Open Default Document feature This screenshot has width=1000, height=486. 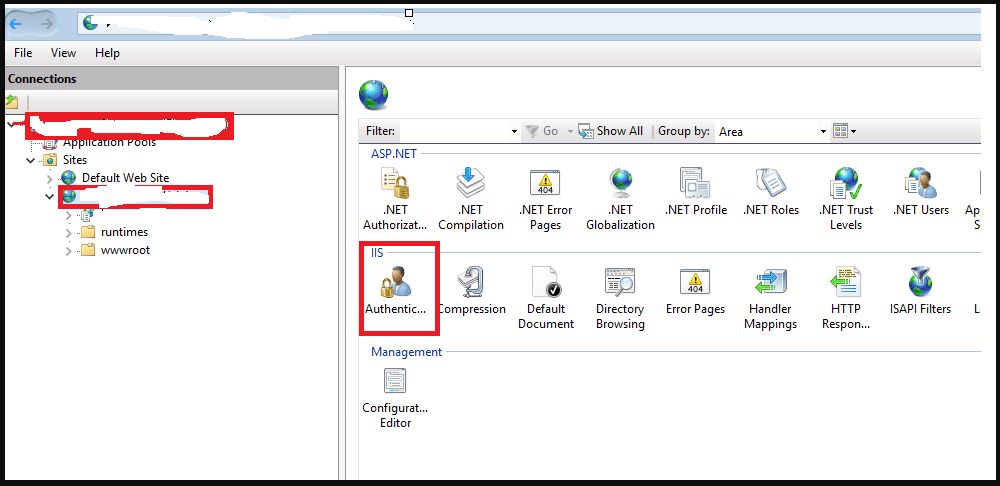[x=546, y=298]
